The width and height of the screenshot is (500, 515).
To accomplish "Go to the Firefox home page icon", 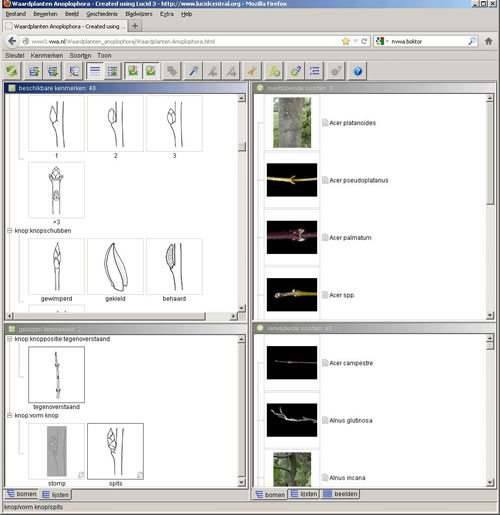I will point(489,41).
